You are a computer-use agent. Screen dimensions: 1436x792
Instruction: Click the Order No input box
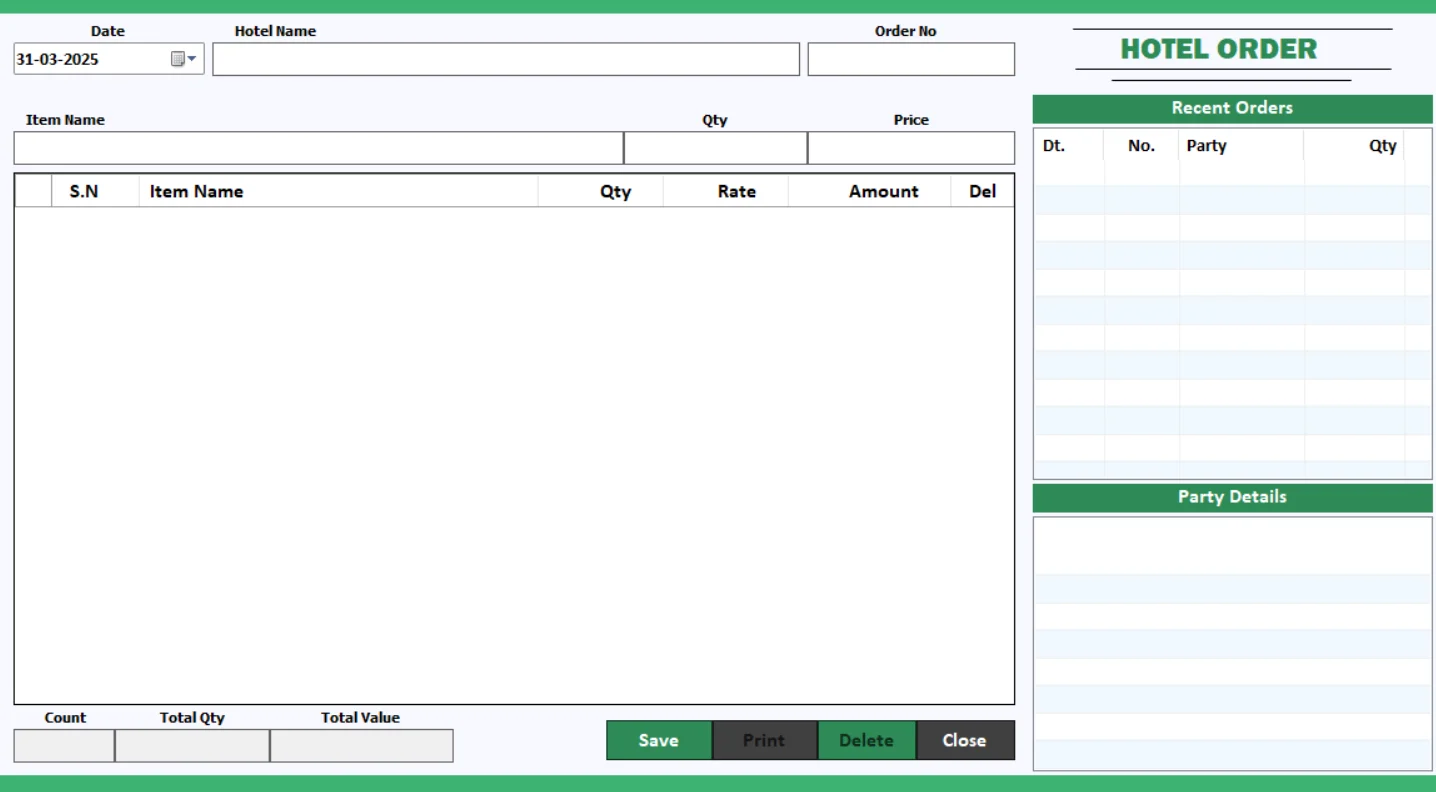coord(911,59)
